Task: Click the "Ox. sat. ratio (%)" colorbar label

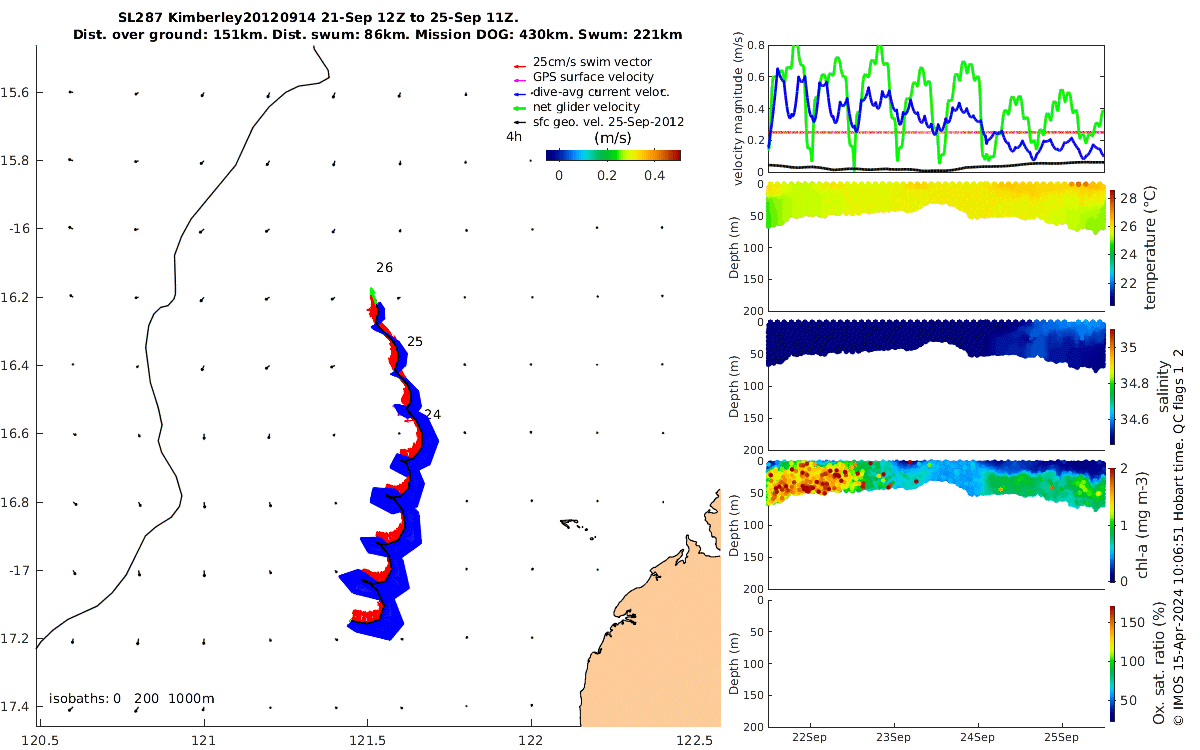Action: [x=1159, y=662]
